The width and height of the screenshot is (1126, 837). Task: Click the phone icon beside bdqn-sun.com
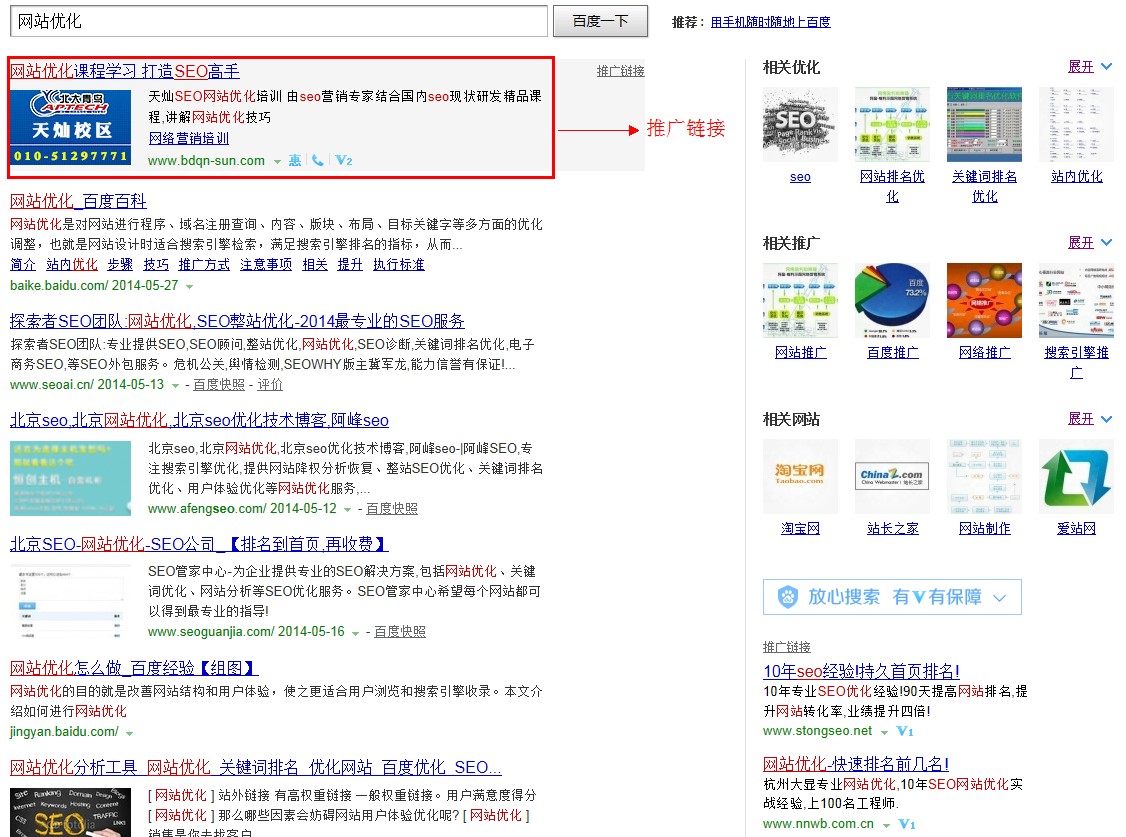click(318, 160)
